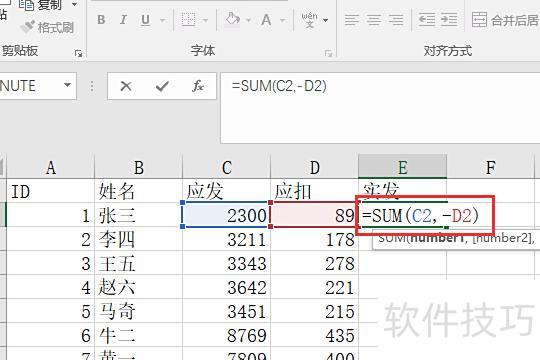The width and height of the screenshot is (540, 360).
Task: Select column B header
Action: coord(138,167)
